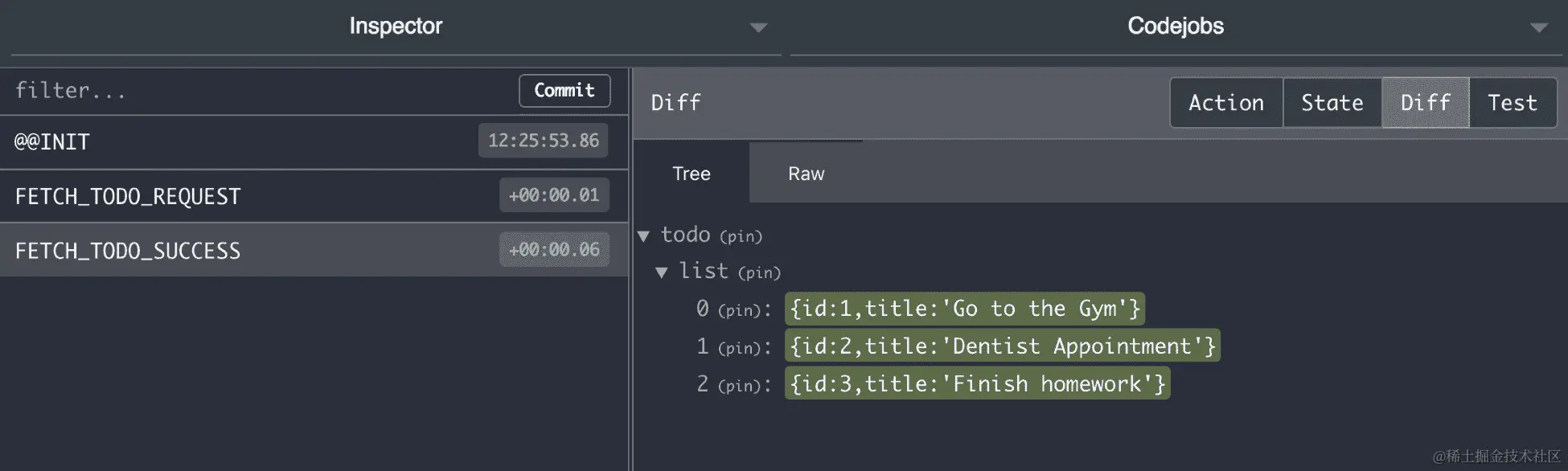1568x471 pixels.
Task: Open the Inspector dropdown arrow
Action: click(x=758, y=27)
